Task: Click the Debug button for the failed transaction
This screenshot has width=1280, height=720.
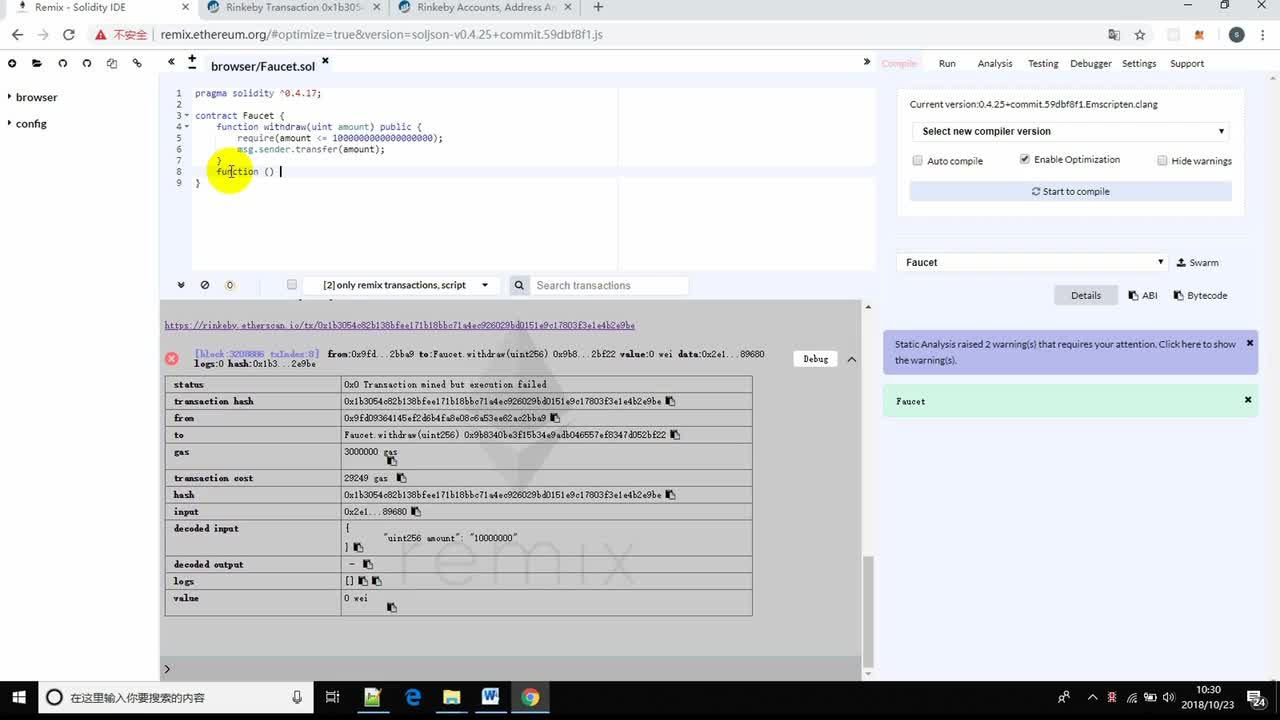Action: pos(815,359)
